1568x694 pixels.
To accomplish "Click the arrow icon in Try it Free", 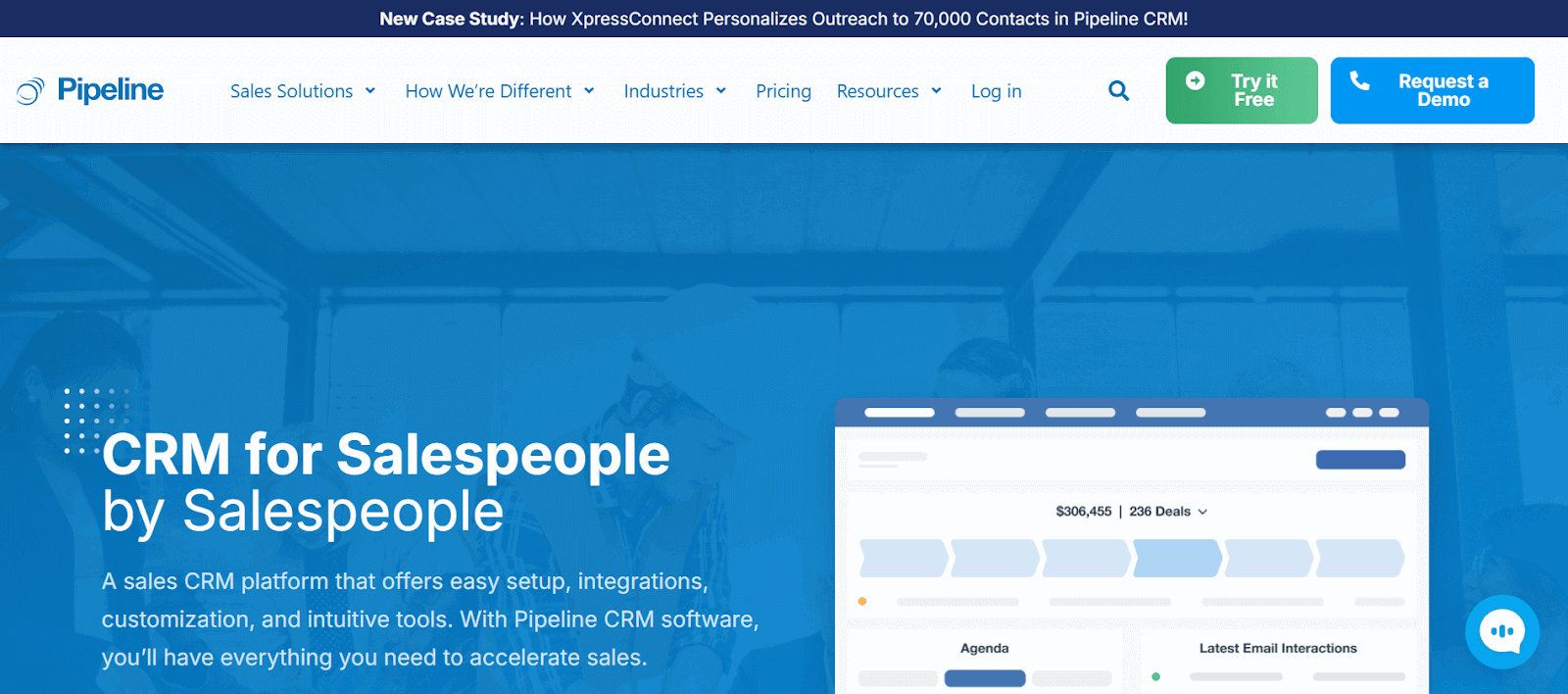I will click(x=1195, y=81).
